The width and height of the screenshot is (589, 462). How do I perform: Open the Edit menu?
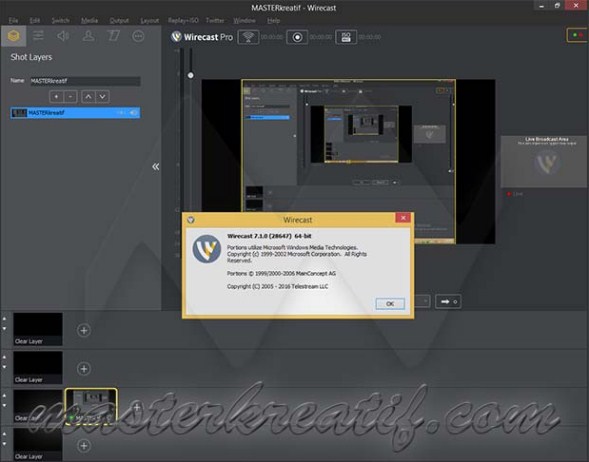35,20
